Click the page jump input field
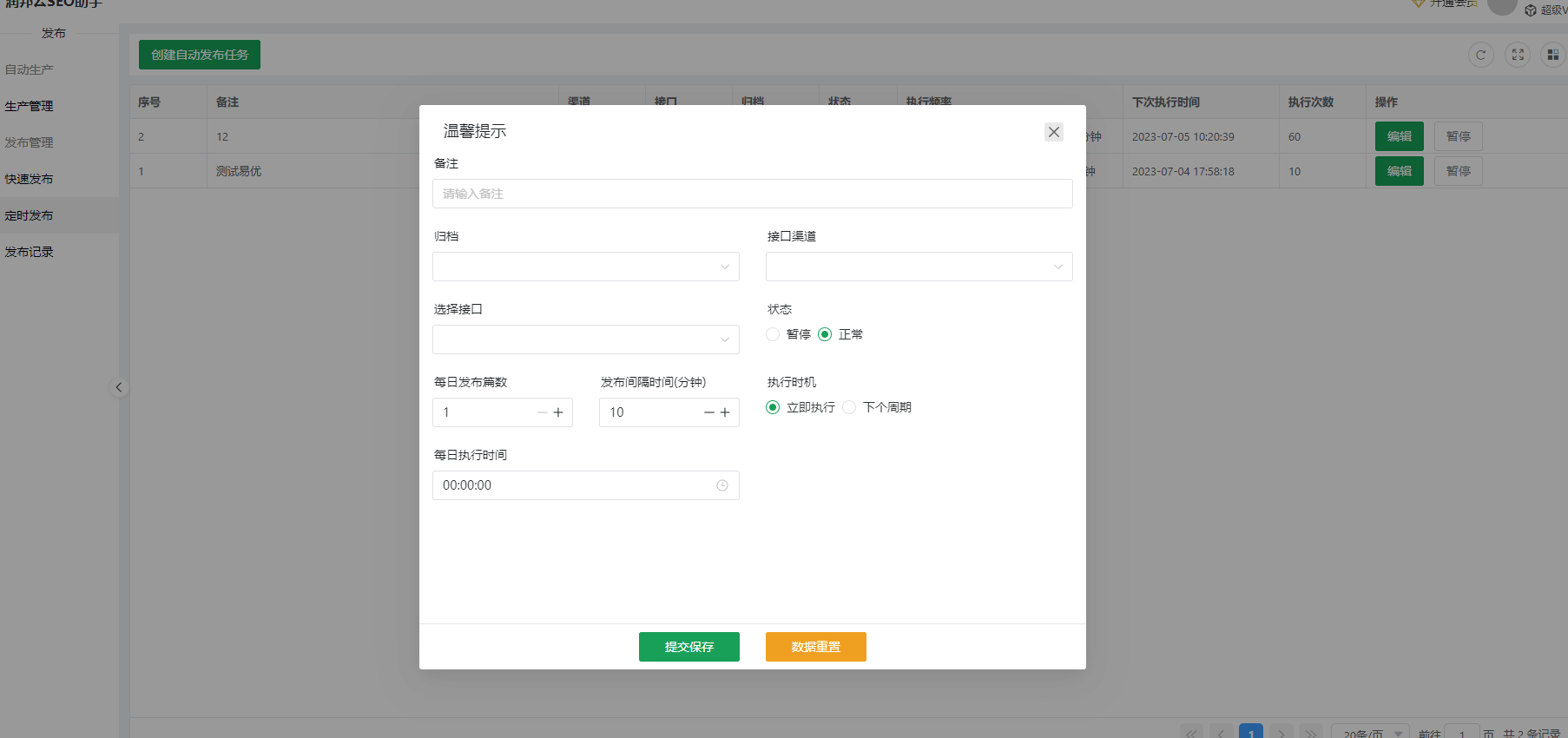Image resolution: width=1568 pixels, height=738 pixels. coord(1462,732)
